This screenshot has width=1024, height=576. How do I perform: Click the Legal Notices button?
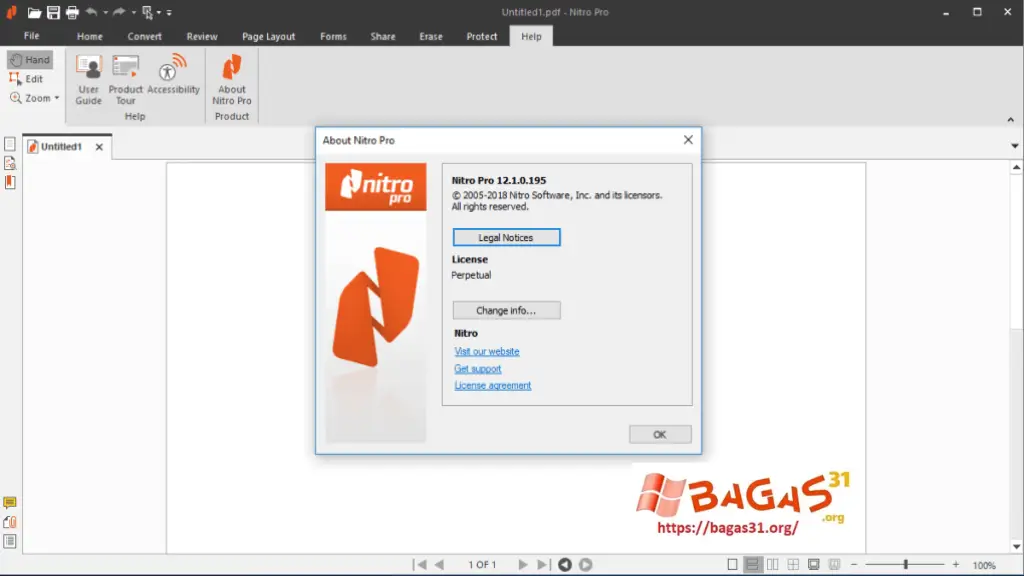click(x=506, y=237)
